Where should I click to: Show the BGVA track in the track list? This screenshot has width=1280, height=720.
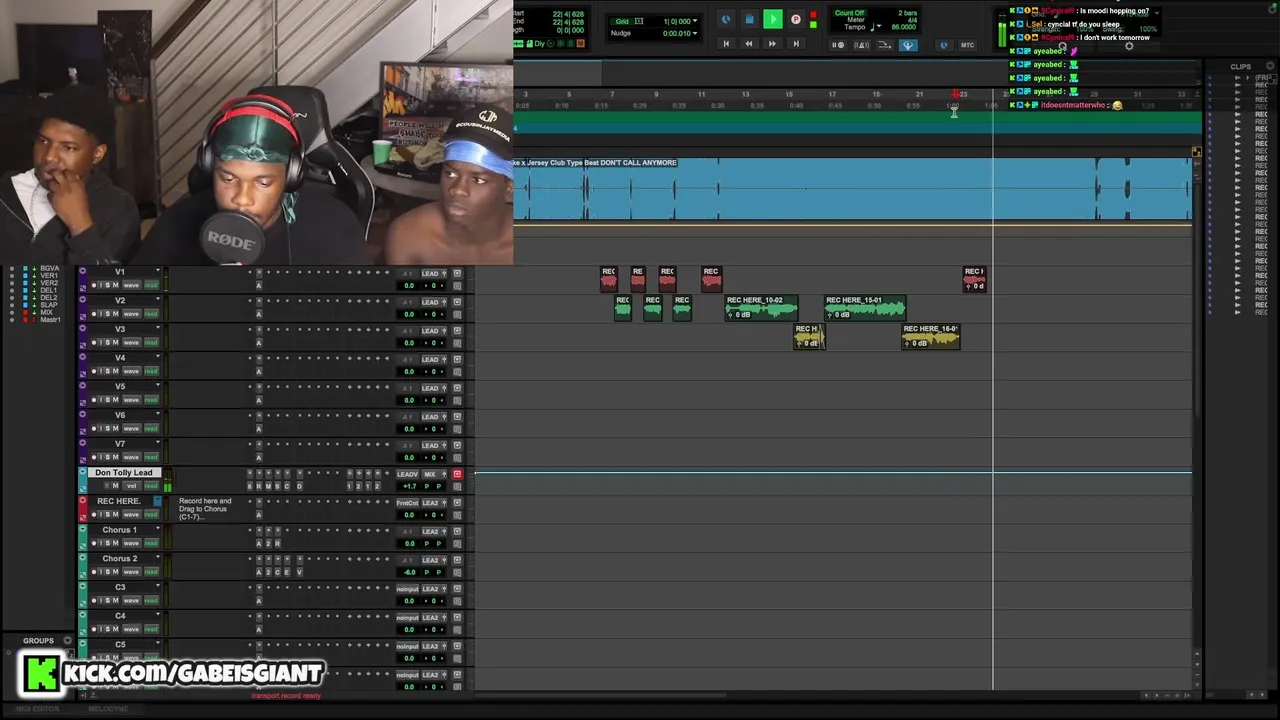click(x=49, y=268)
